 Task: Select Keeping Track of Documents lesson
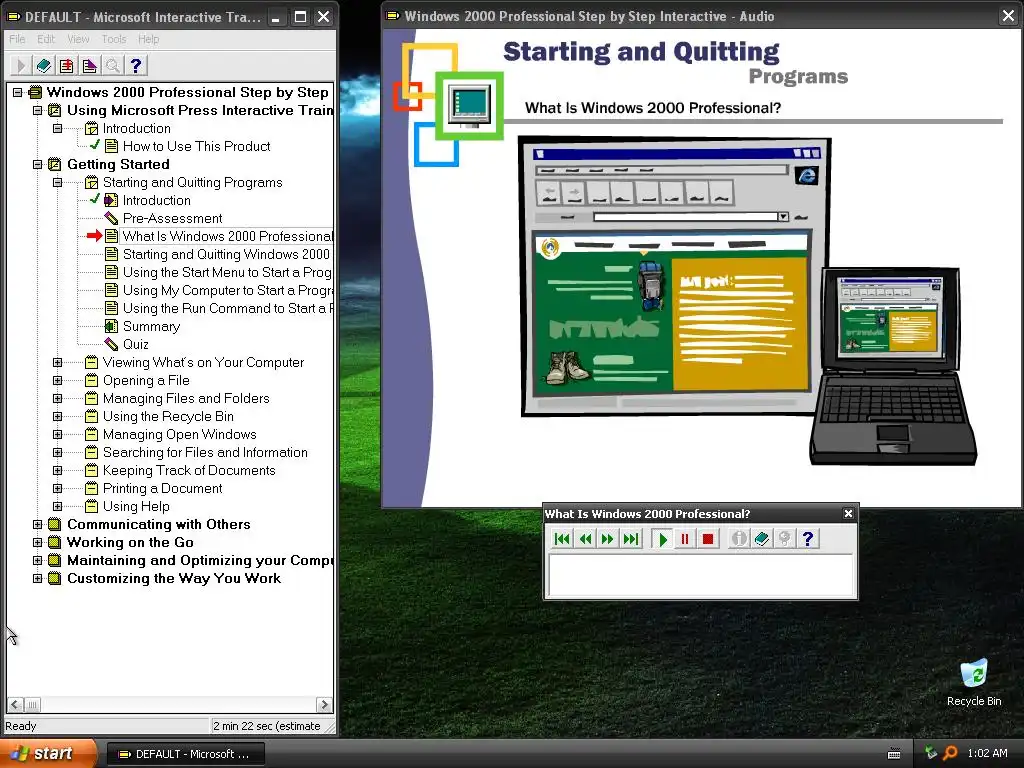point(189,470)
